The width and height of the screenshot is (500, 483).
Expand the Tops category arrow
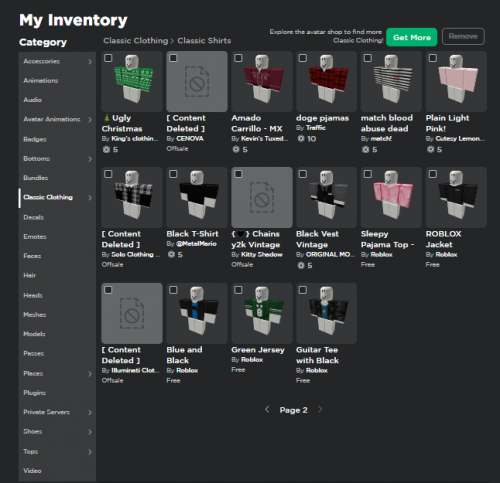[x=90, y=452]
